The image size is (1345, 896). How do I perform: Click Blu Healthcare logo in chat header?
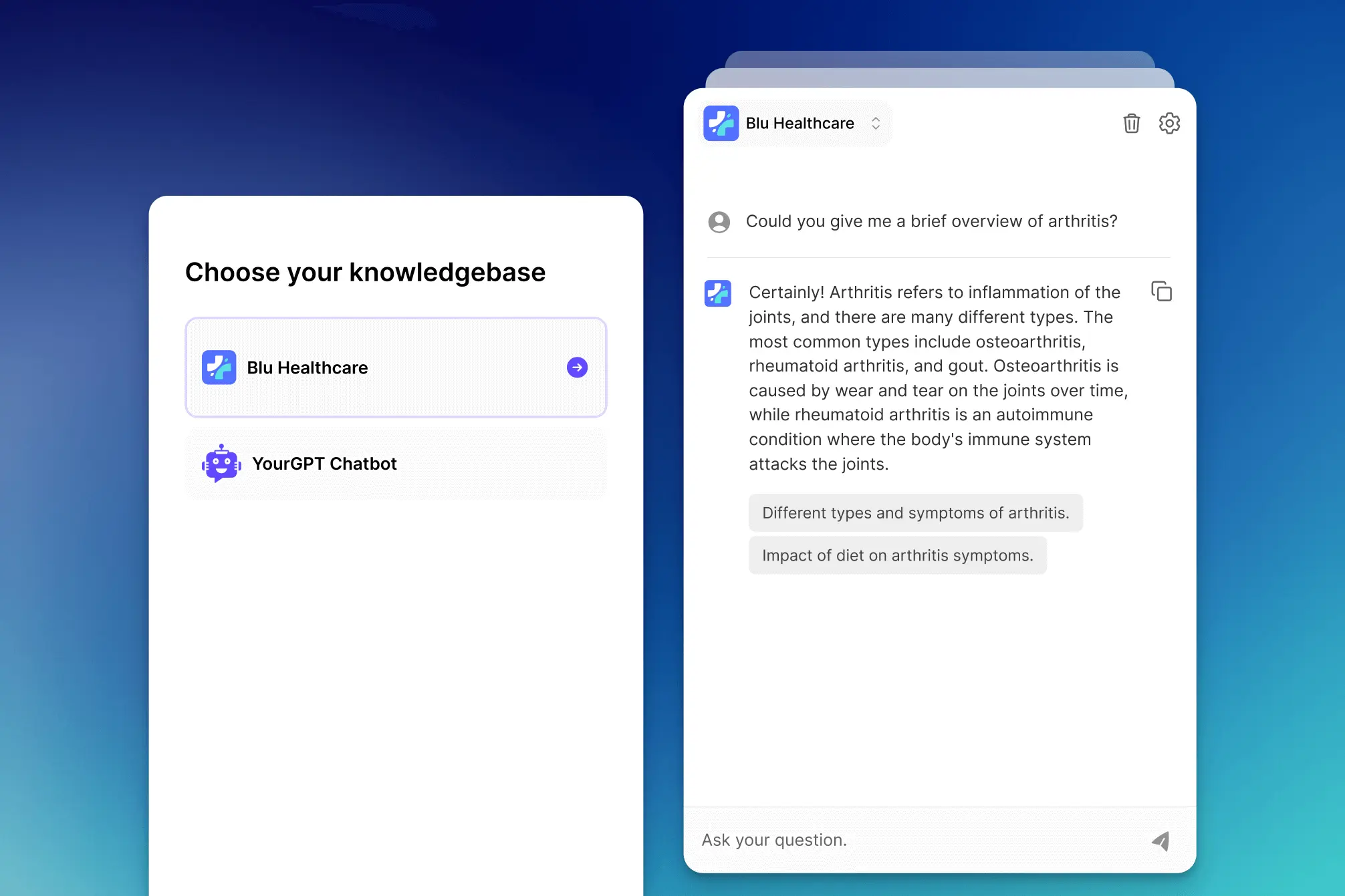point(721,124)
